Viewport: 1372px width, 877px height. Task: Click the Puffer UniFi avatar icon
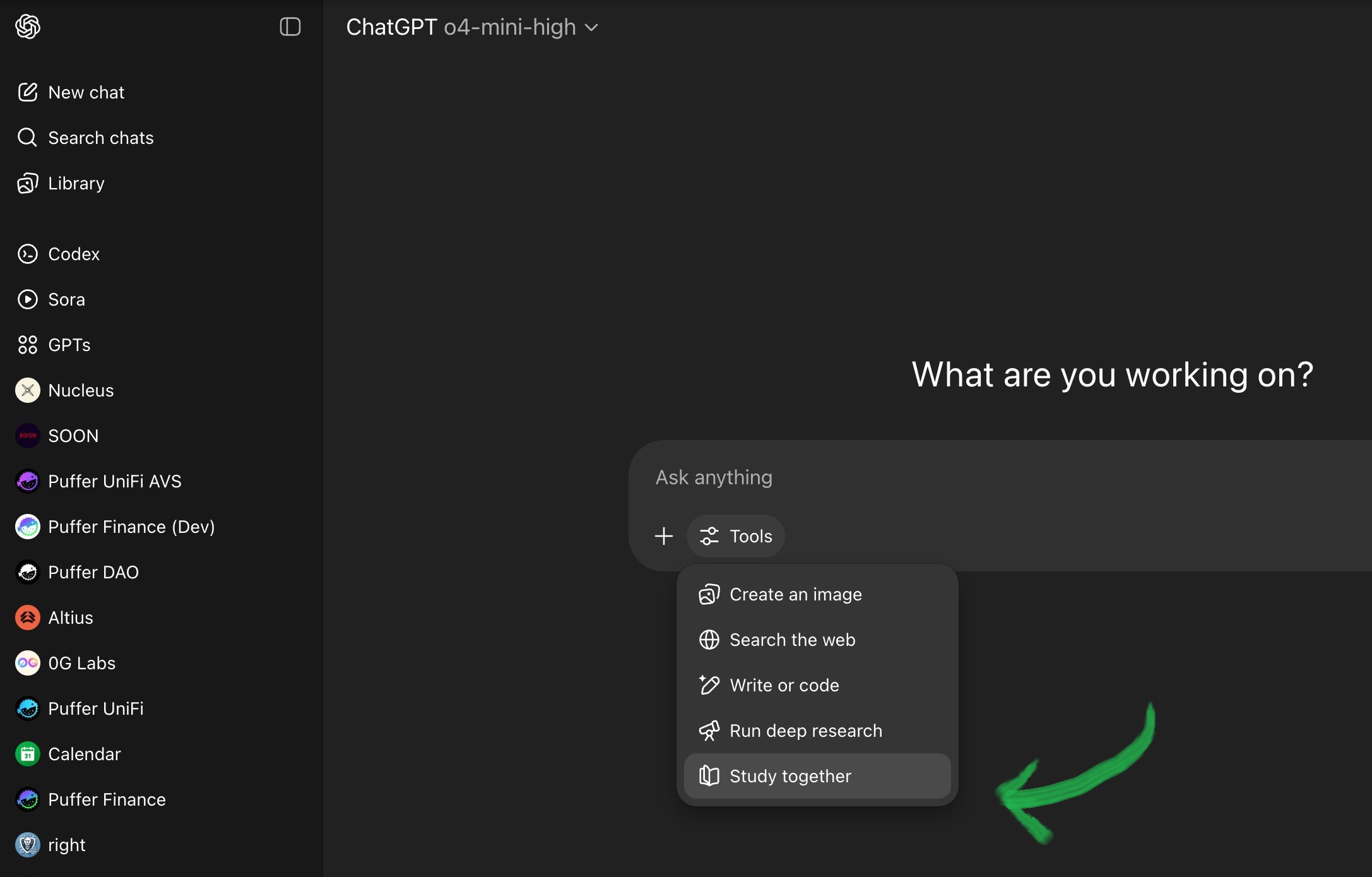[x=28, y=708]
